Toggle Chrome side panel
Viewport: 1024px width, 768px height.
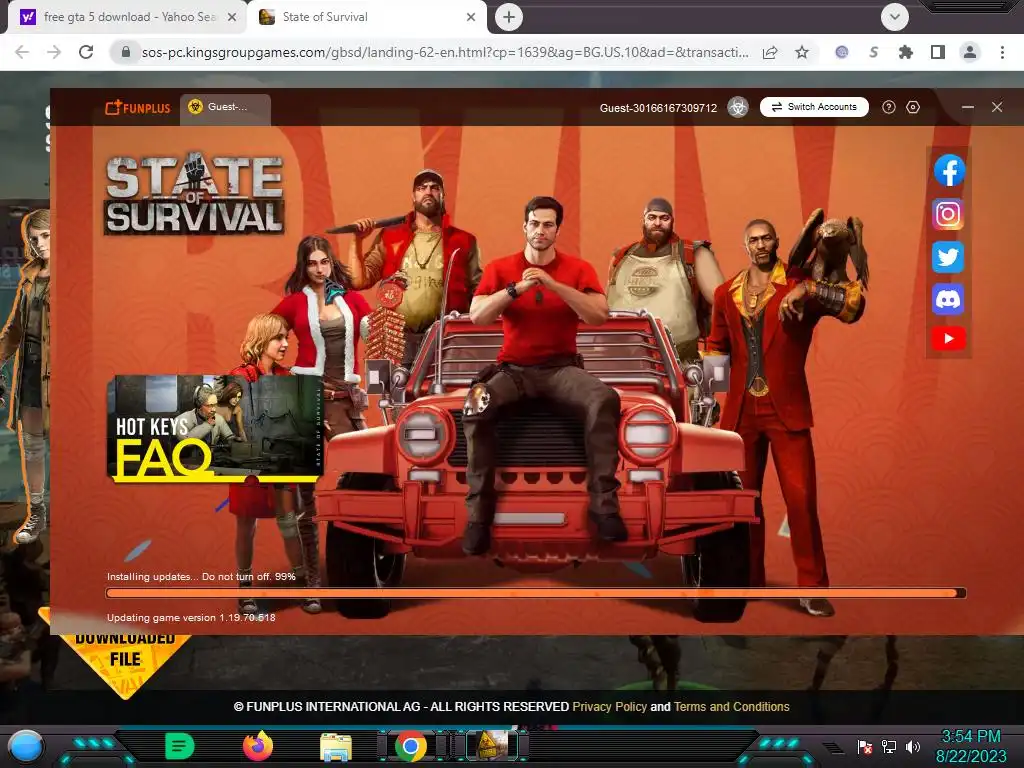938,52
